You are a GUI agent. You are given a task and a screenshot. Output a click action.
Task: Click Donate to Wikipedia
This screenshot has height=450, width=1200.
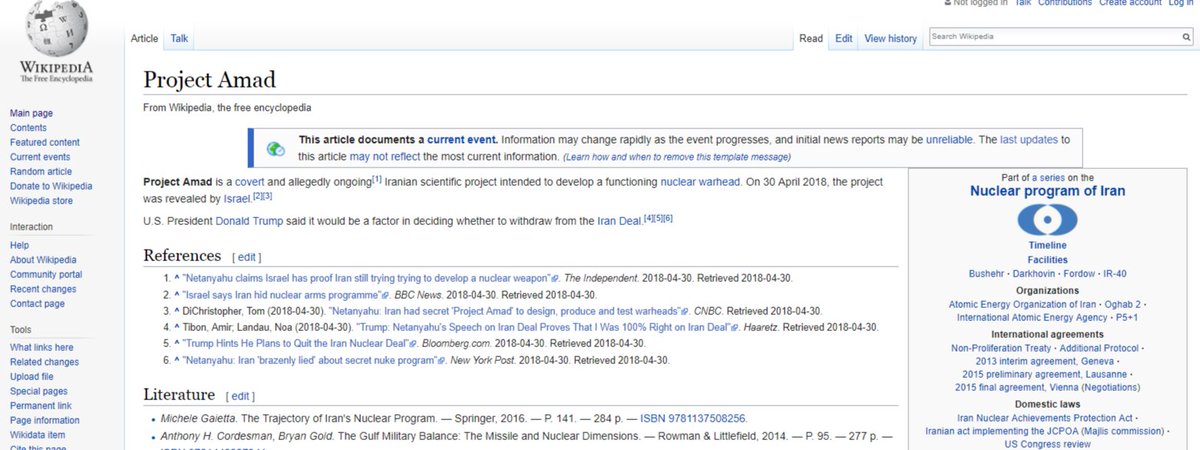(x=51, y=186)
